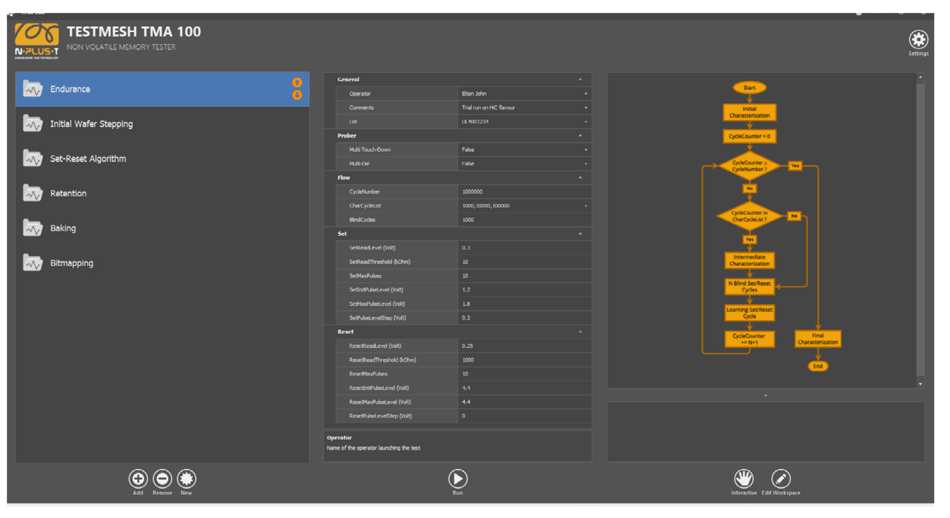This screenshot has height=518, width=950.
Task: Click flowchart scrollbar up arrow
Action: (920, 78)
